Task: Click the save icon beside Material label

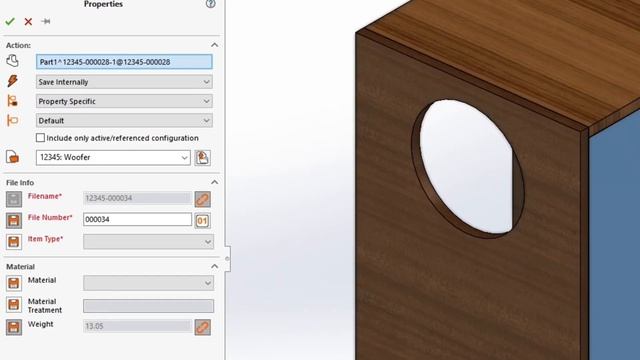Action: pyautogui.click(x=14, y=283)
